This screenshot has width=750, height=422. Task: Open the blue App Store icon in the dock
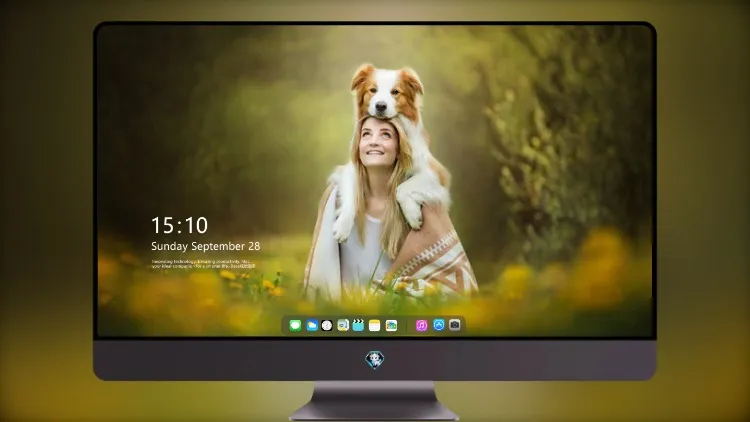click(x=439, y=325)
